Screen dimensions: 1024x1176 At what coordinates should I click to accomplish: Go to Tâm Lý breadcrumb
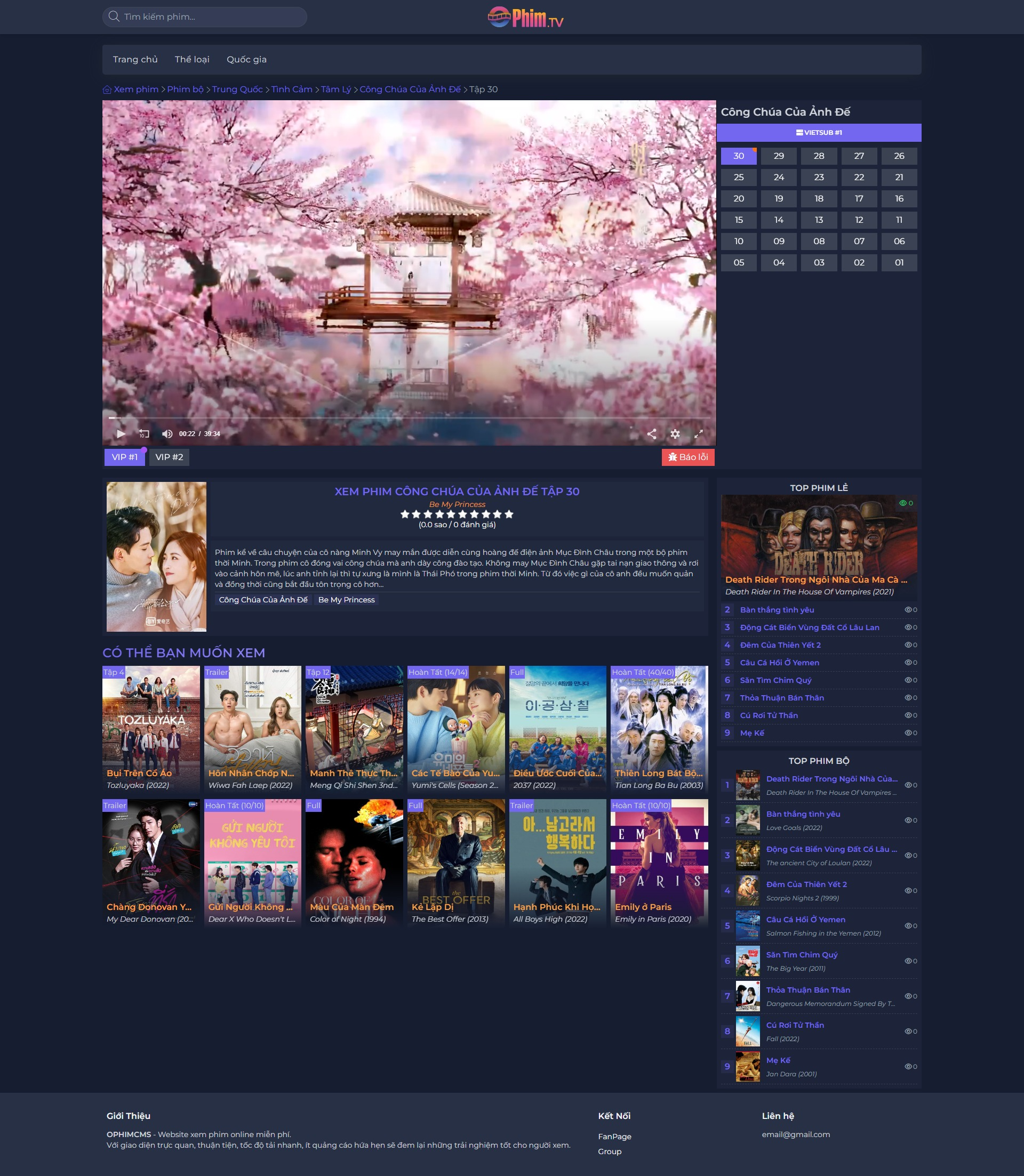[336, 90]
